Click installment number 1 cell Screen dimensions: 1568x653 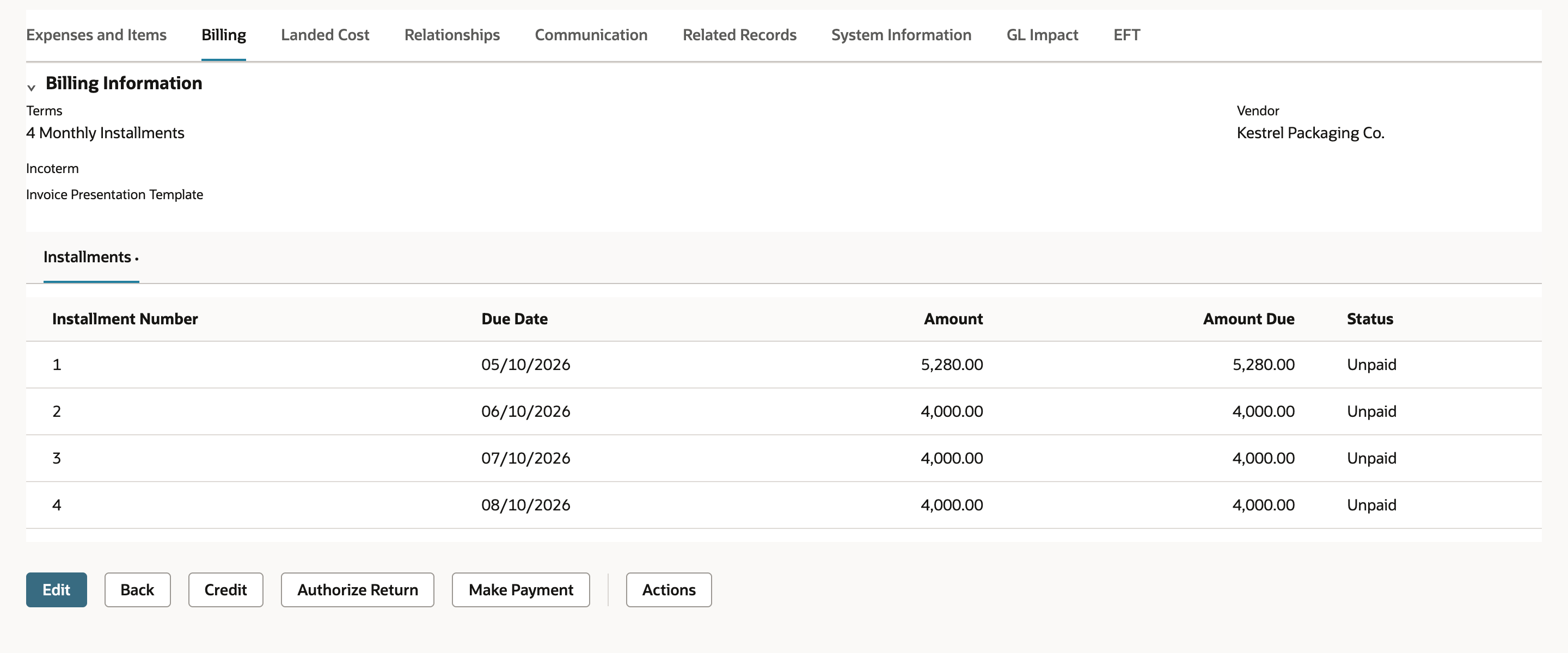point(57,364)
